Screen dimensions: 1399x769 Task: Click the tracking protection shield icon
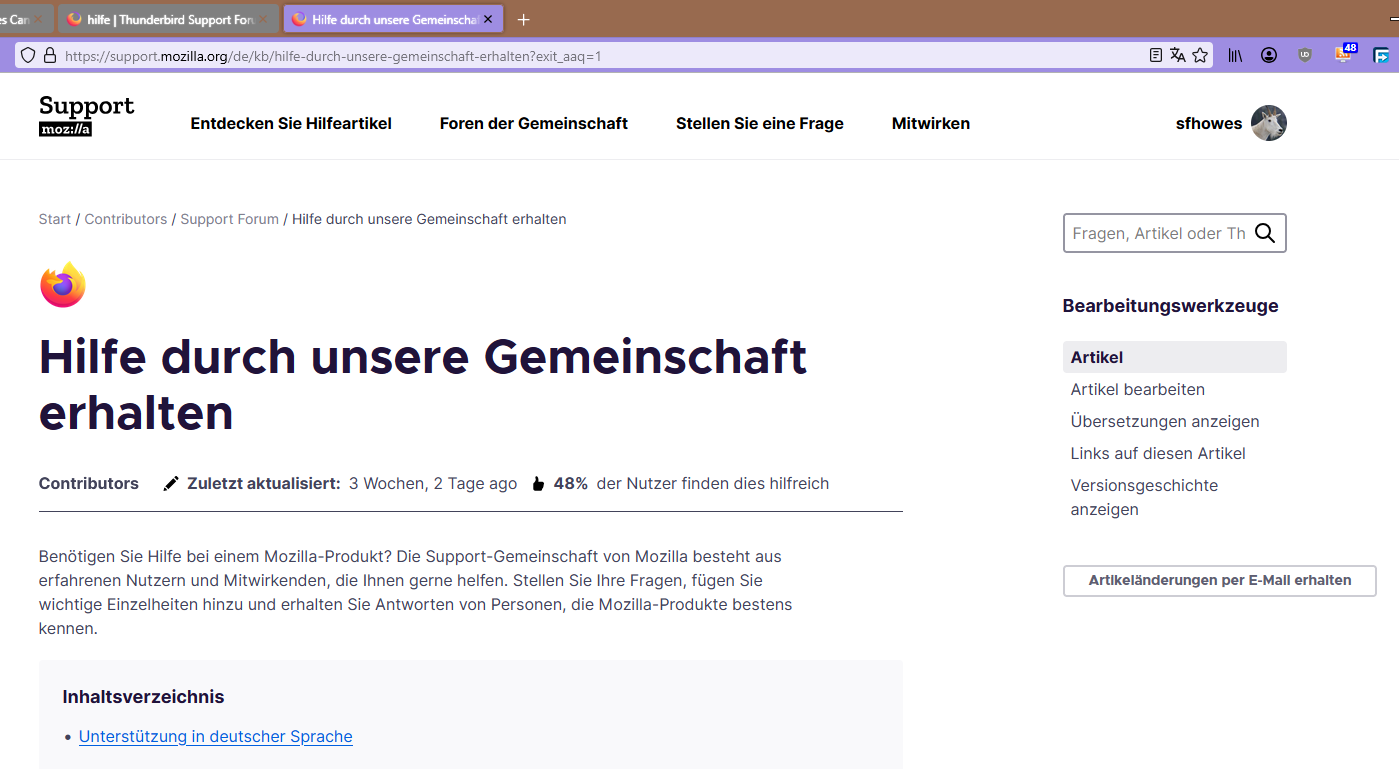[x=28, y=56]
